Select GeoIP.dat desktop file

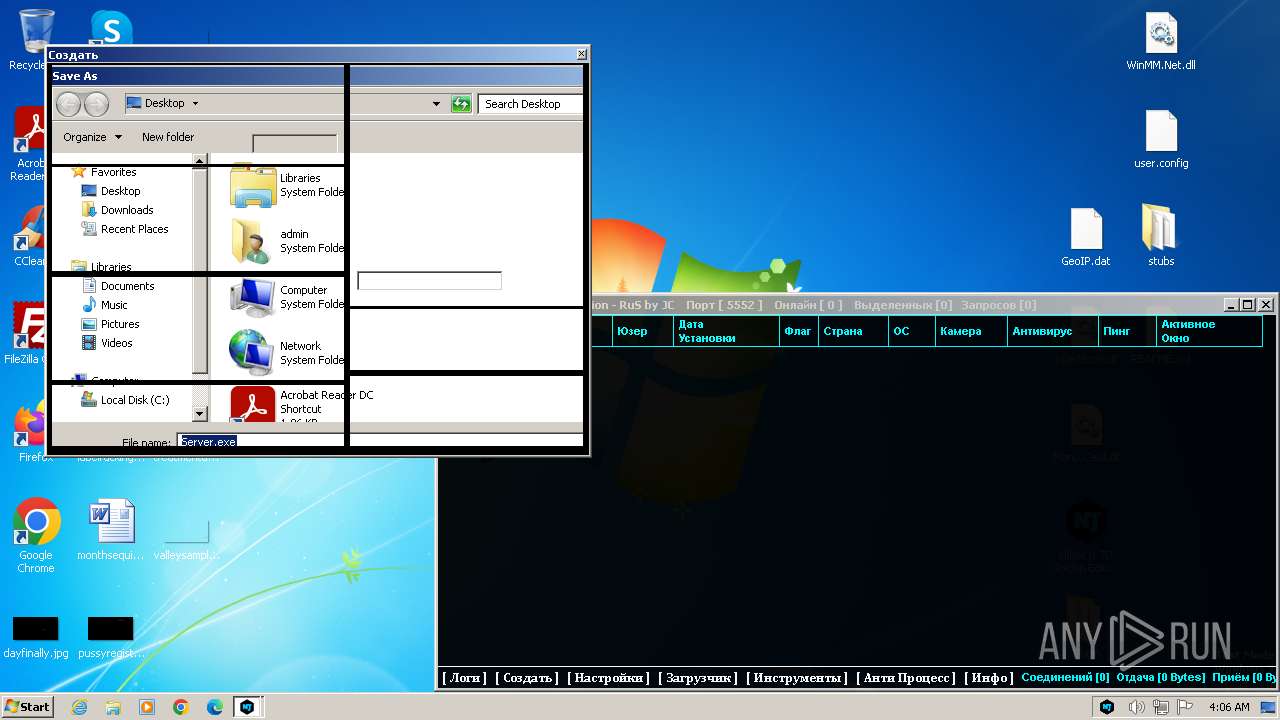1086,238
